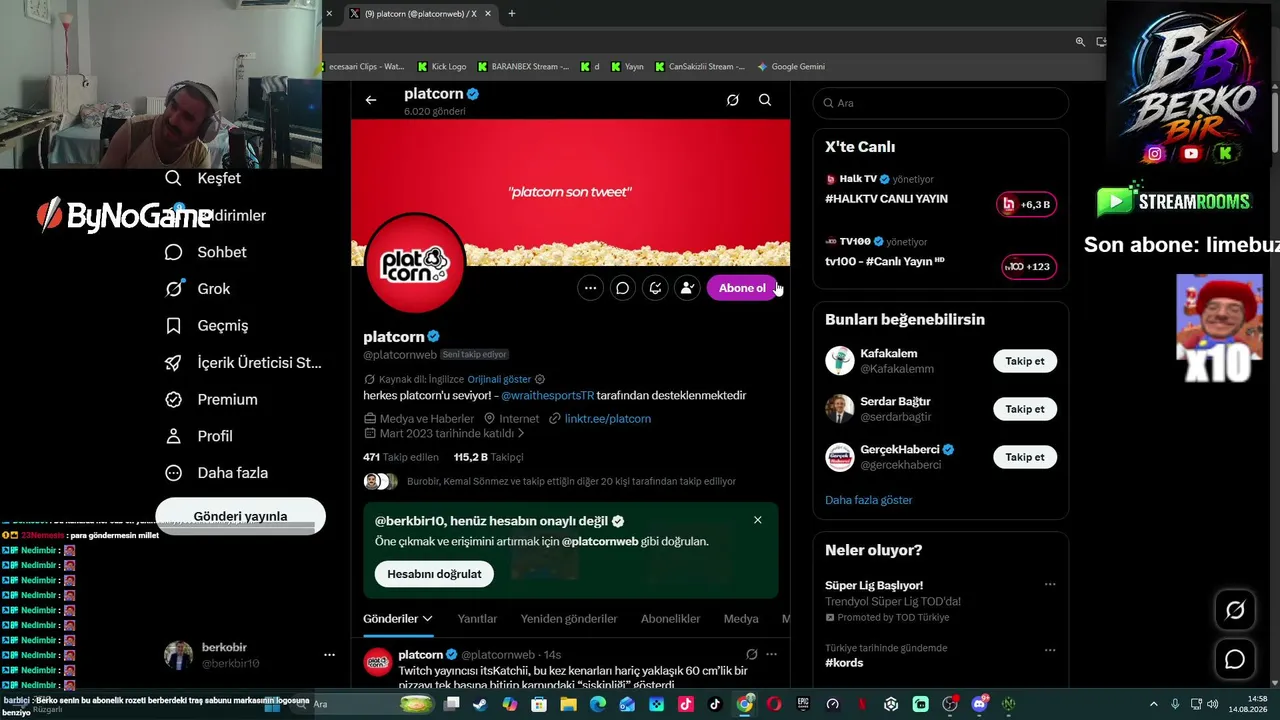Open the three-dot menu on platcorn's post
Screen dimensions: 1280x720
(x=771, y=655)
